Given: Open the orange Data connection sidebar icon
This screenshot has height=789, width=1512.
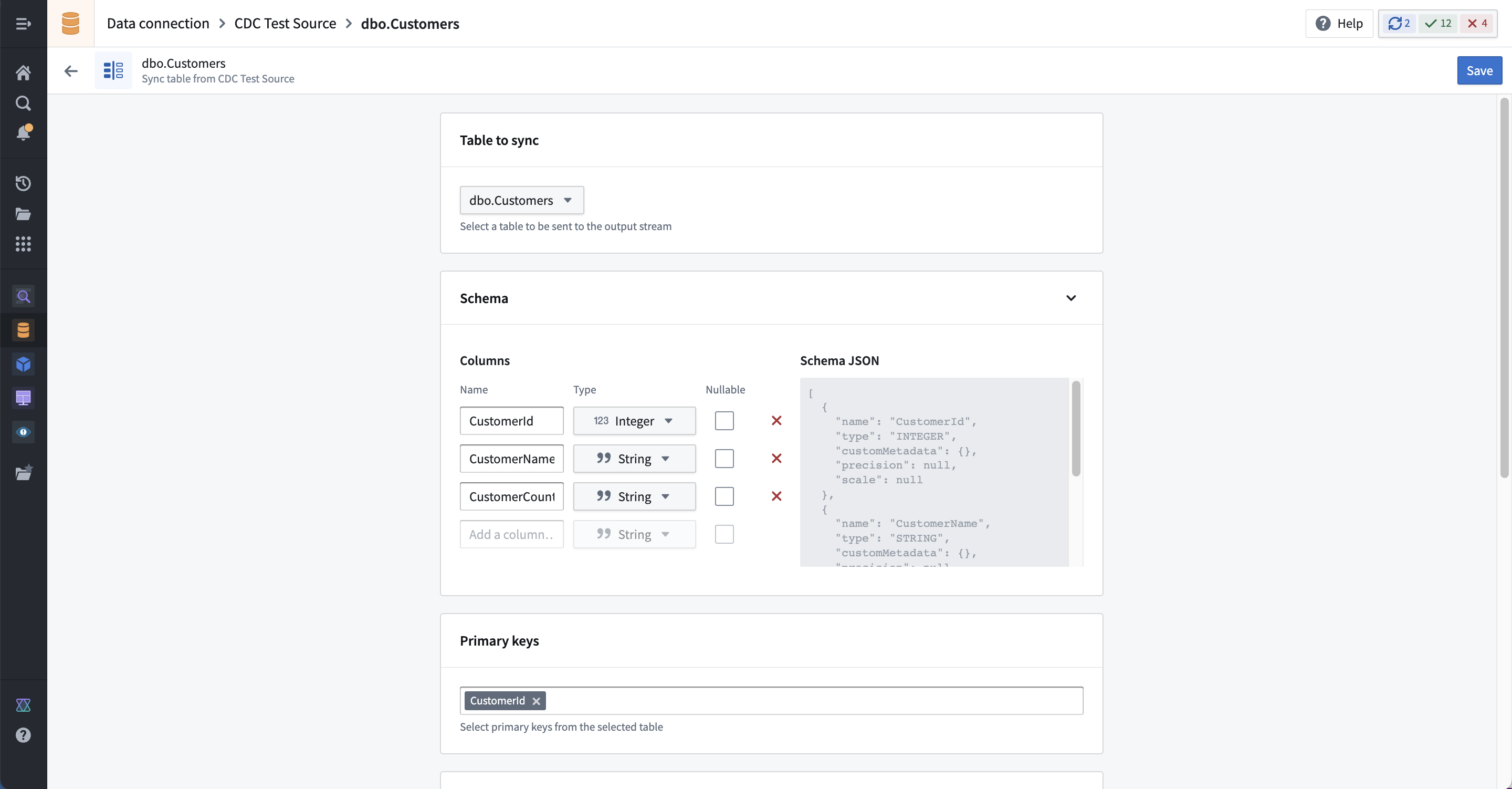Looking at the screenshot, I should pyautogui.click(x=23, y=330).
